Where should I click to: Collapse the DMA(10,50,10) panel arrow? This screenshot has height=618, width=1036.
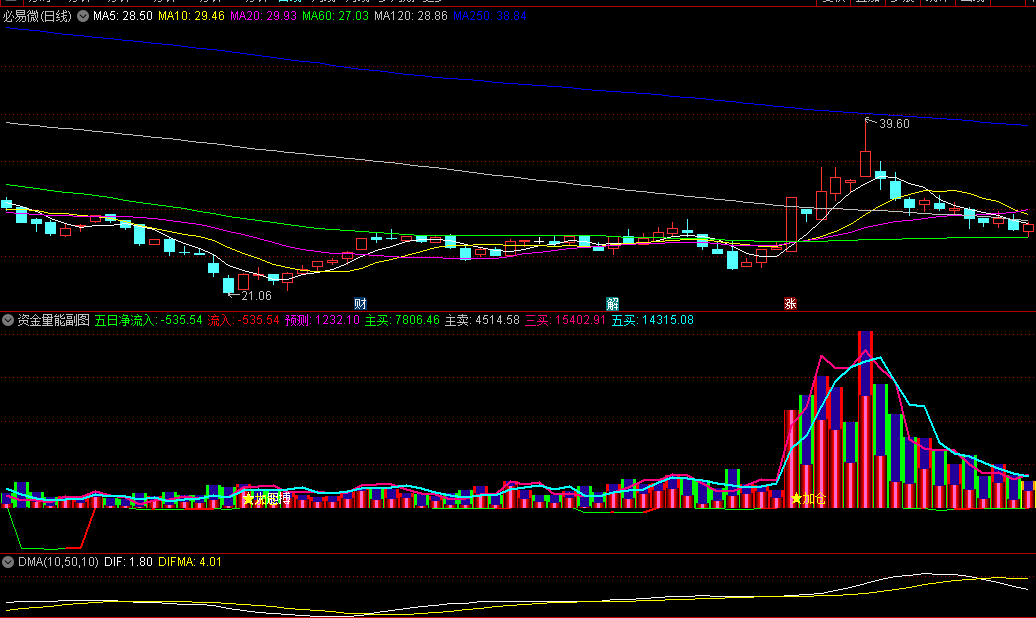click(8, 562)
